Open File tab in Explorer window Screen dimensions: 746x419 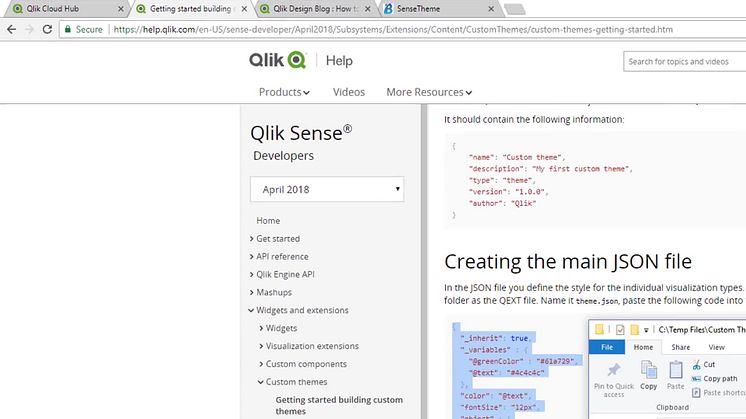[607, 347]
